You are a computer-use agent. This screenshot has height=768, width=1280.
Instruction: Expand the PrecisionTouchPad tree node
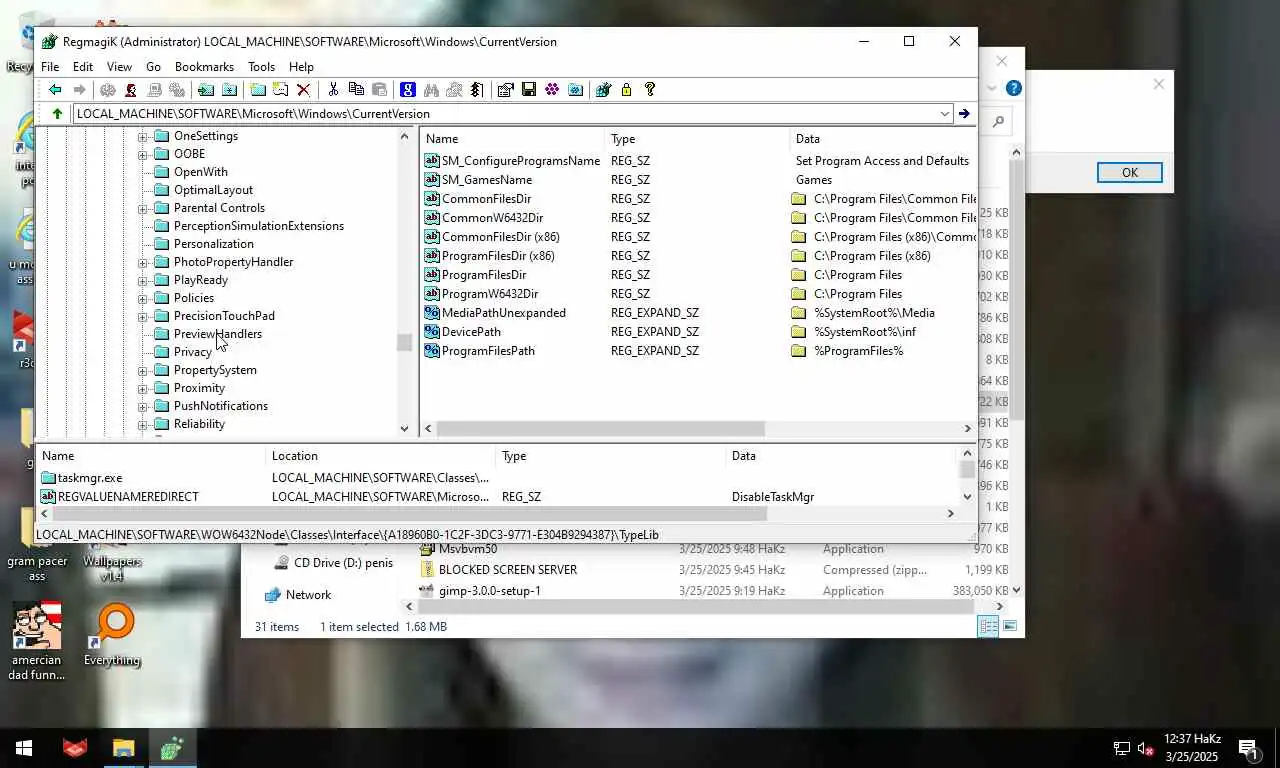142,316
